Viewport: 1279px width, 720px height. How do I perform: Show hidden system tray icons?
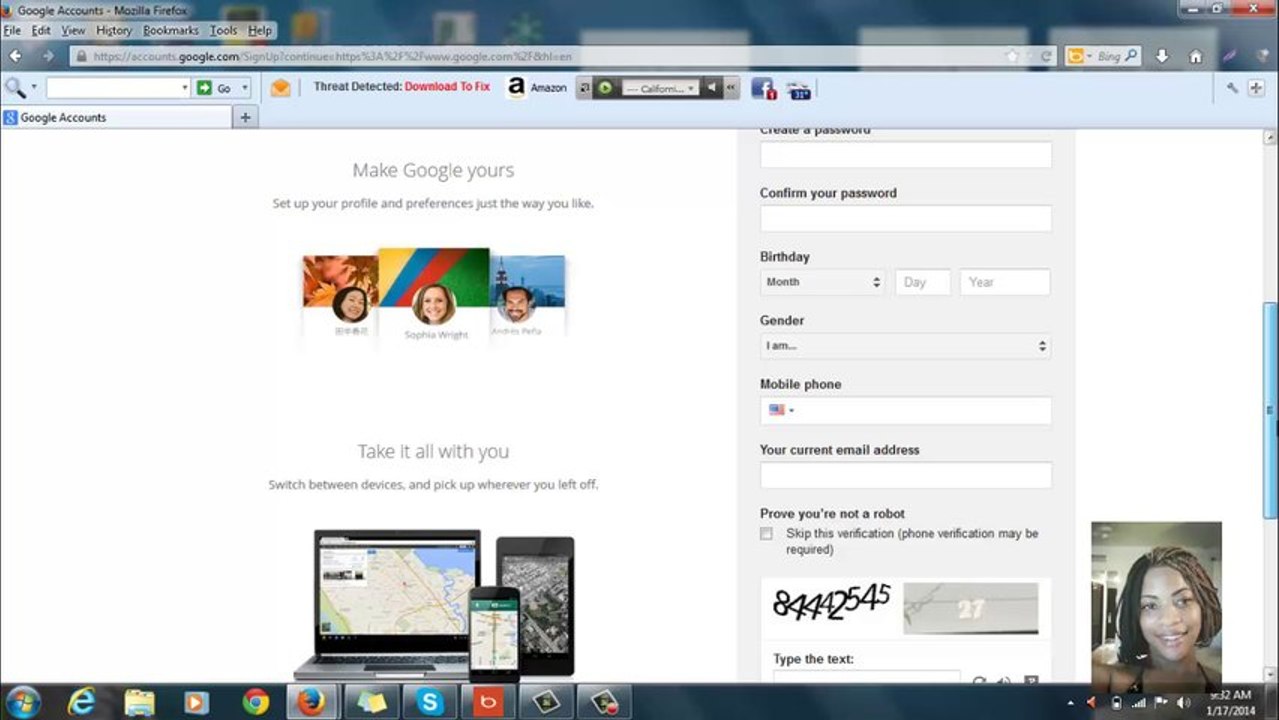coord(1072,703)
